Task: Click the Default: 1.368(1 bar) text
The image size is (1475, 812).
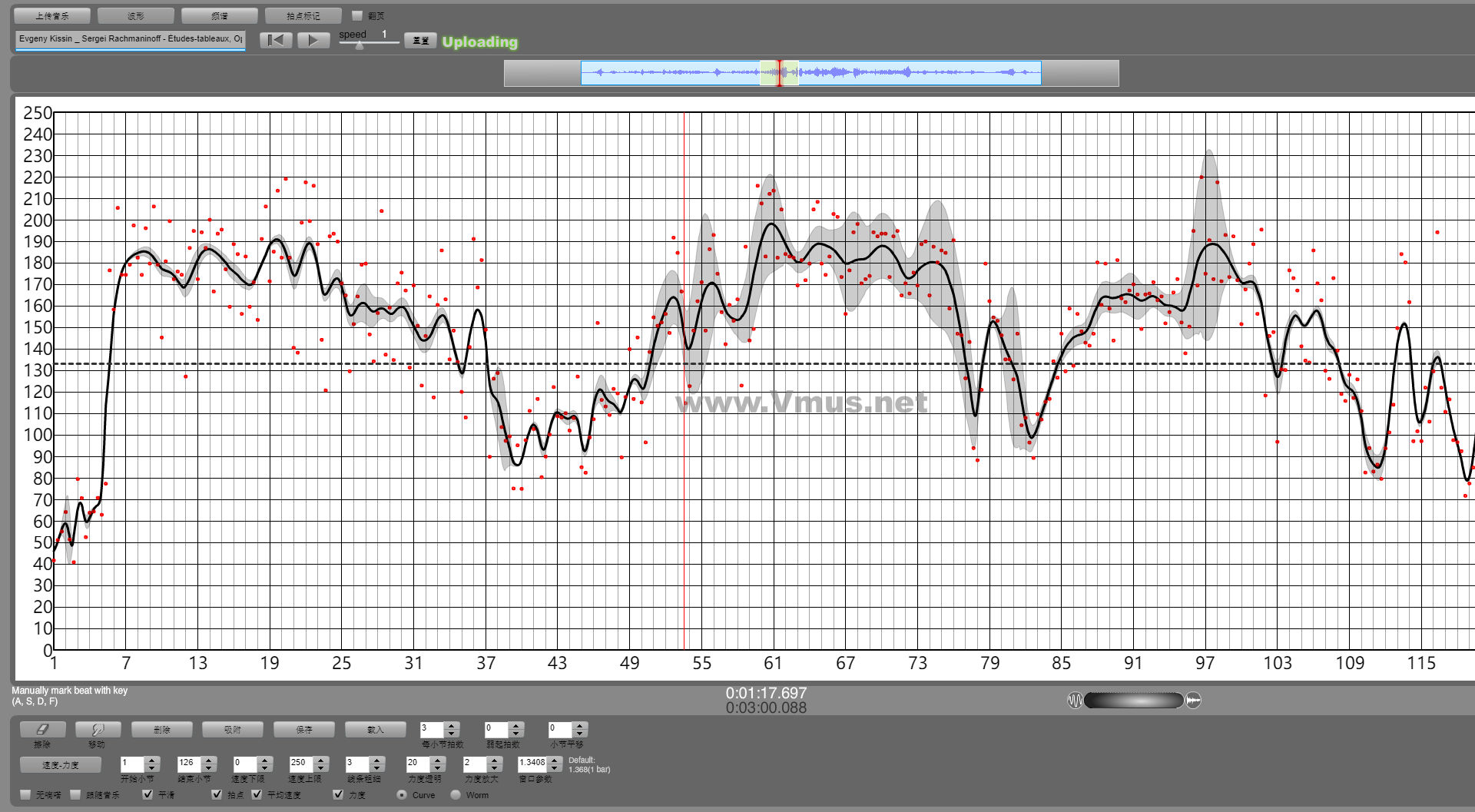Action: tap(589, 764)
